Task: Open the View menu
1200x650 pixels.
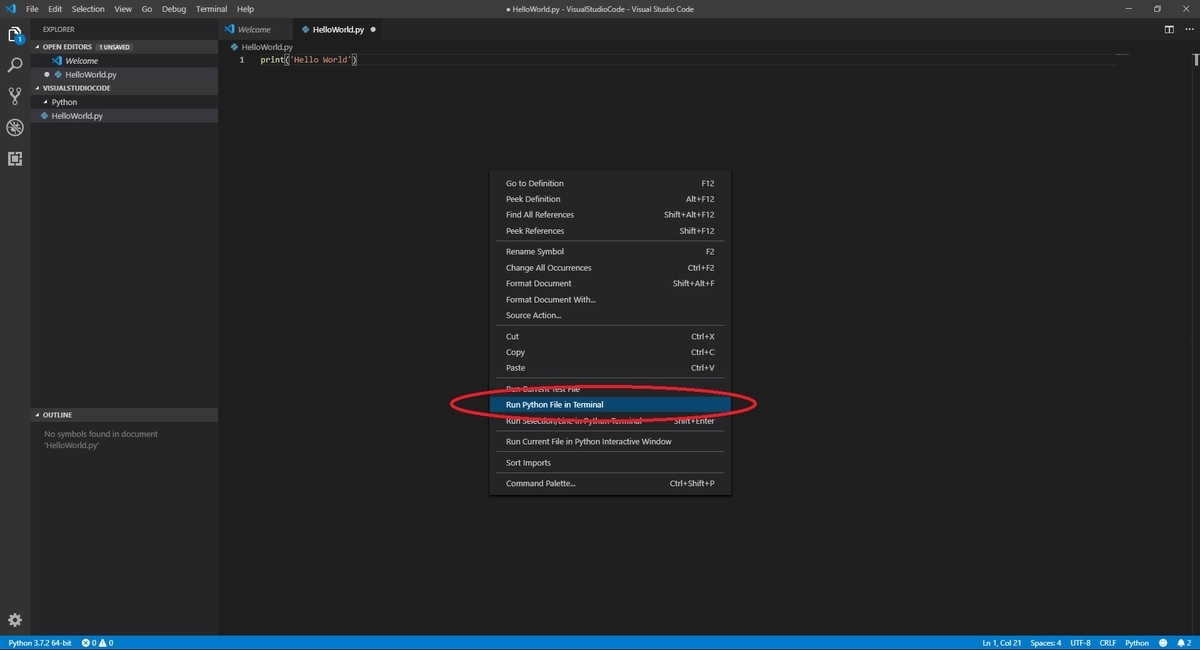Action: (x=123, y=9)
